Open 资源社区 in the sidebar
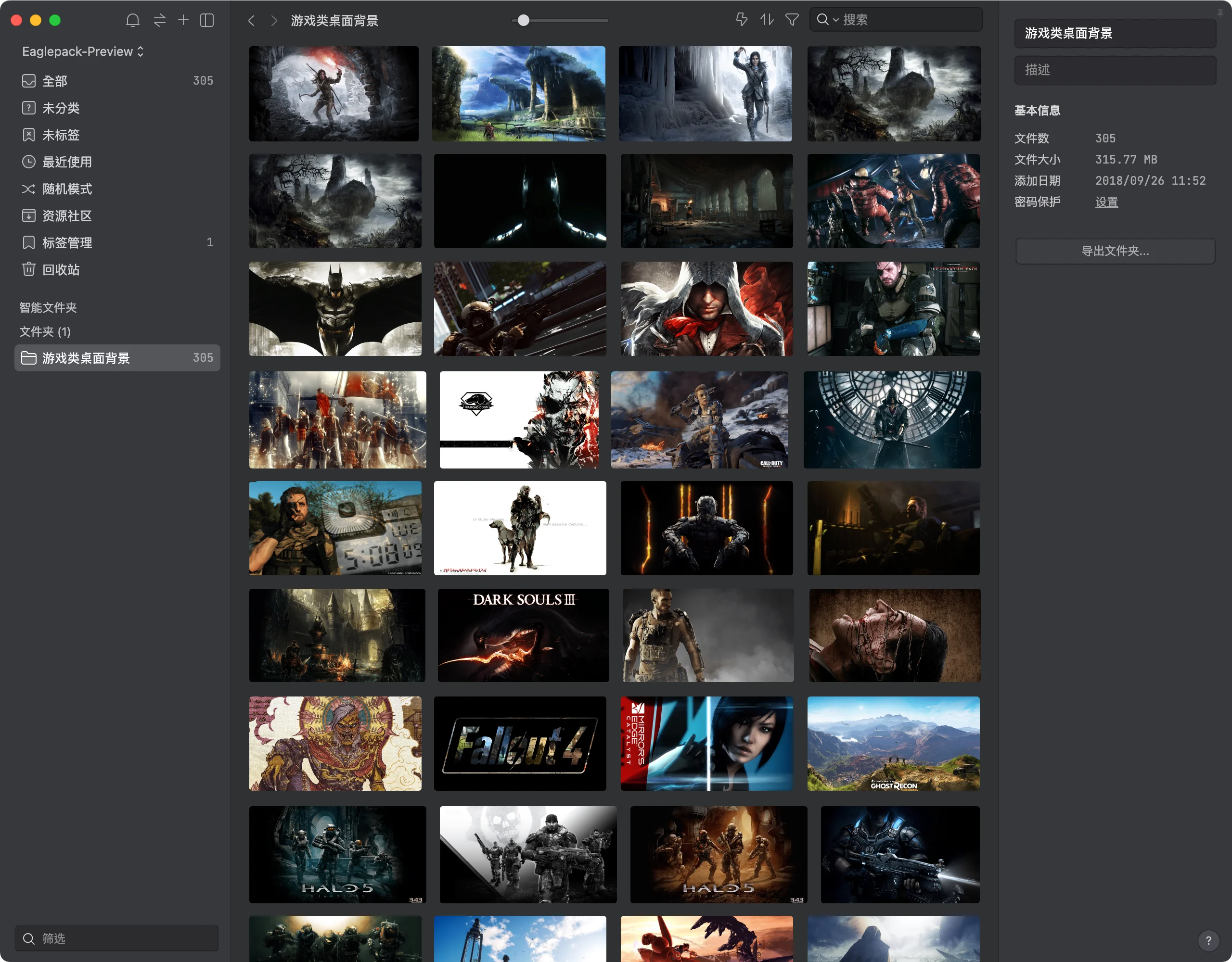The height and width of the screenshot is (962, 1232). coord(117,216)
